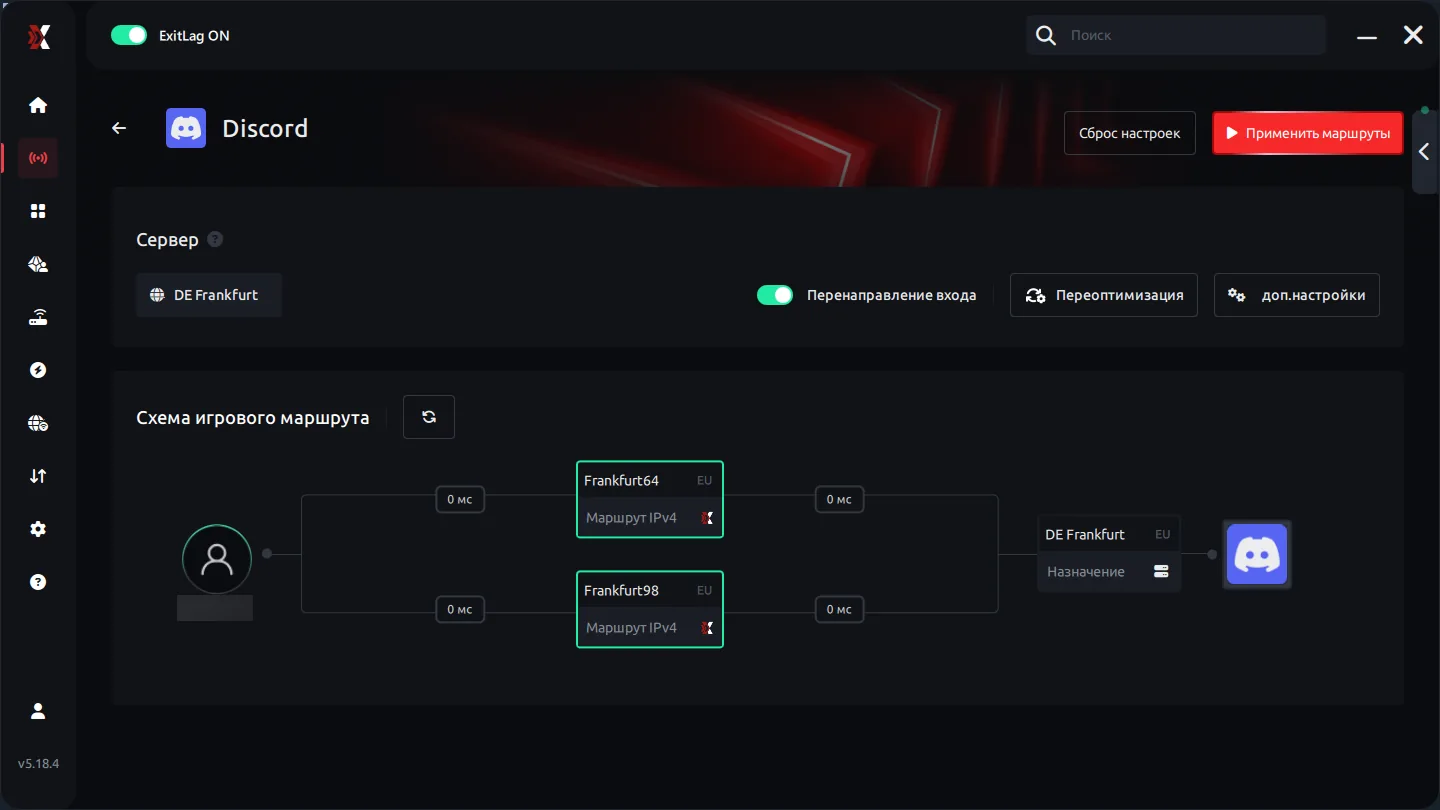1440x810 pixels.
Task: Select the Frankfurt64 route node
Action: click(650, 499)
